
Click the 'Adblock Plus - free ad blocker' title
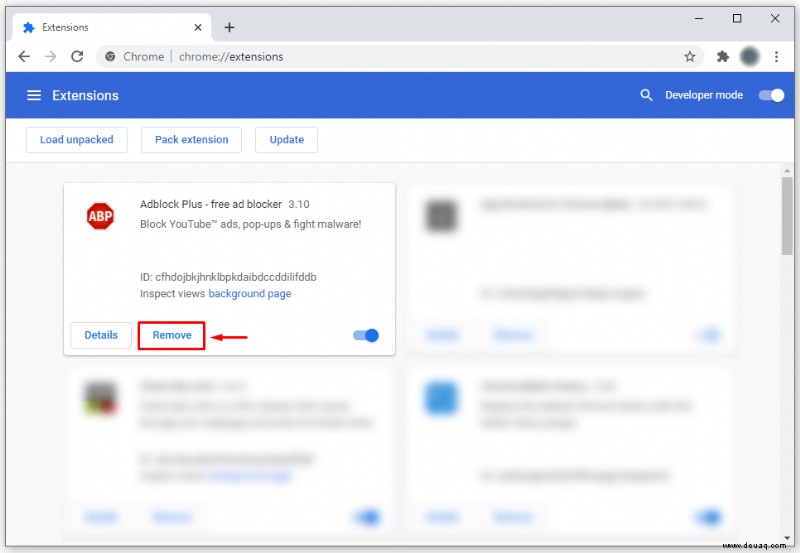click(x=211, y=204)
